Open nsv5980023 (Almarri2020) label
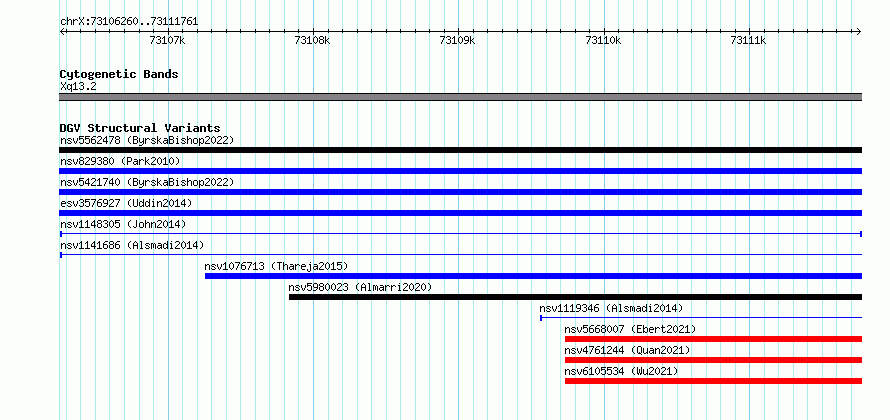This screenshot has width=890, height=420. click(x=360, y=287)
